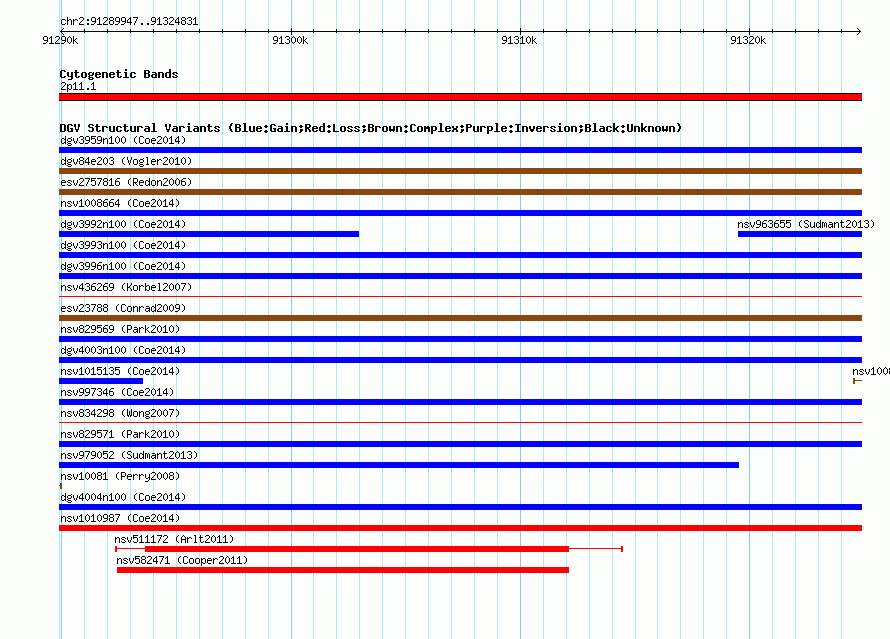This screenshot has height=639, width=890.
Task: Click the 91290k ruler tick label
Action: point(60,40)
